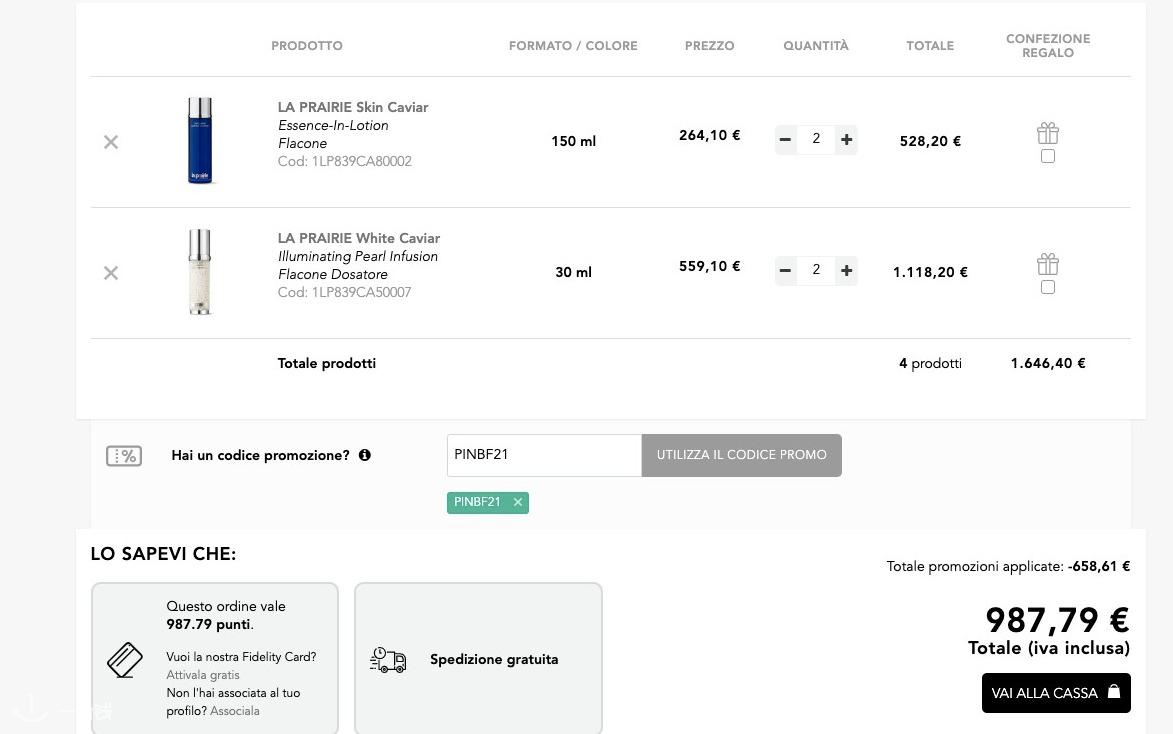1173x734 pixels.
Task: Click the gift box icon for Skin Caviar
Action: tap(1047, 133)
